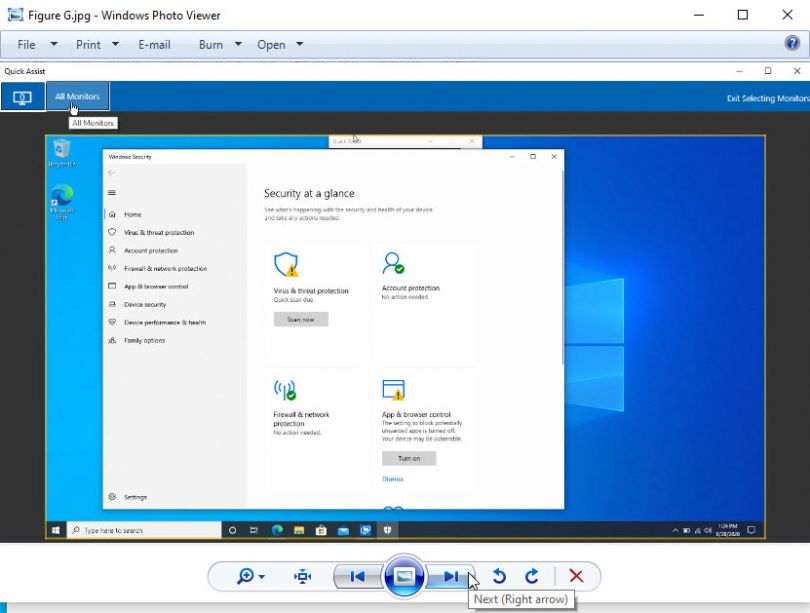Rotate the photo counterclockwise
Image resolution: width=810 pixels, height=613 pixels.
point(499,576)
